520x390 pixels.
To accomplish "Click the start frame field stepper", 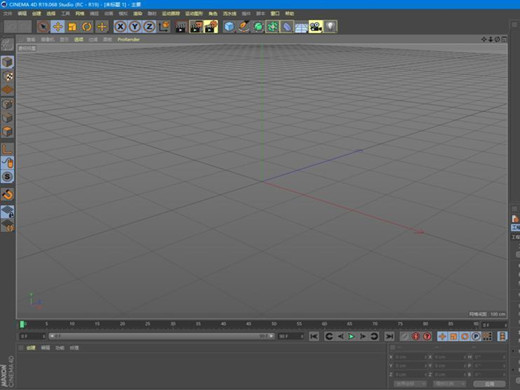I will [x=44, y=336].
